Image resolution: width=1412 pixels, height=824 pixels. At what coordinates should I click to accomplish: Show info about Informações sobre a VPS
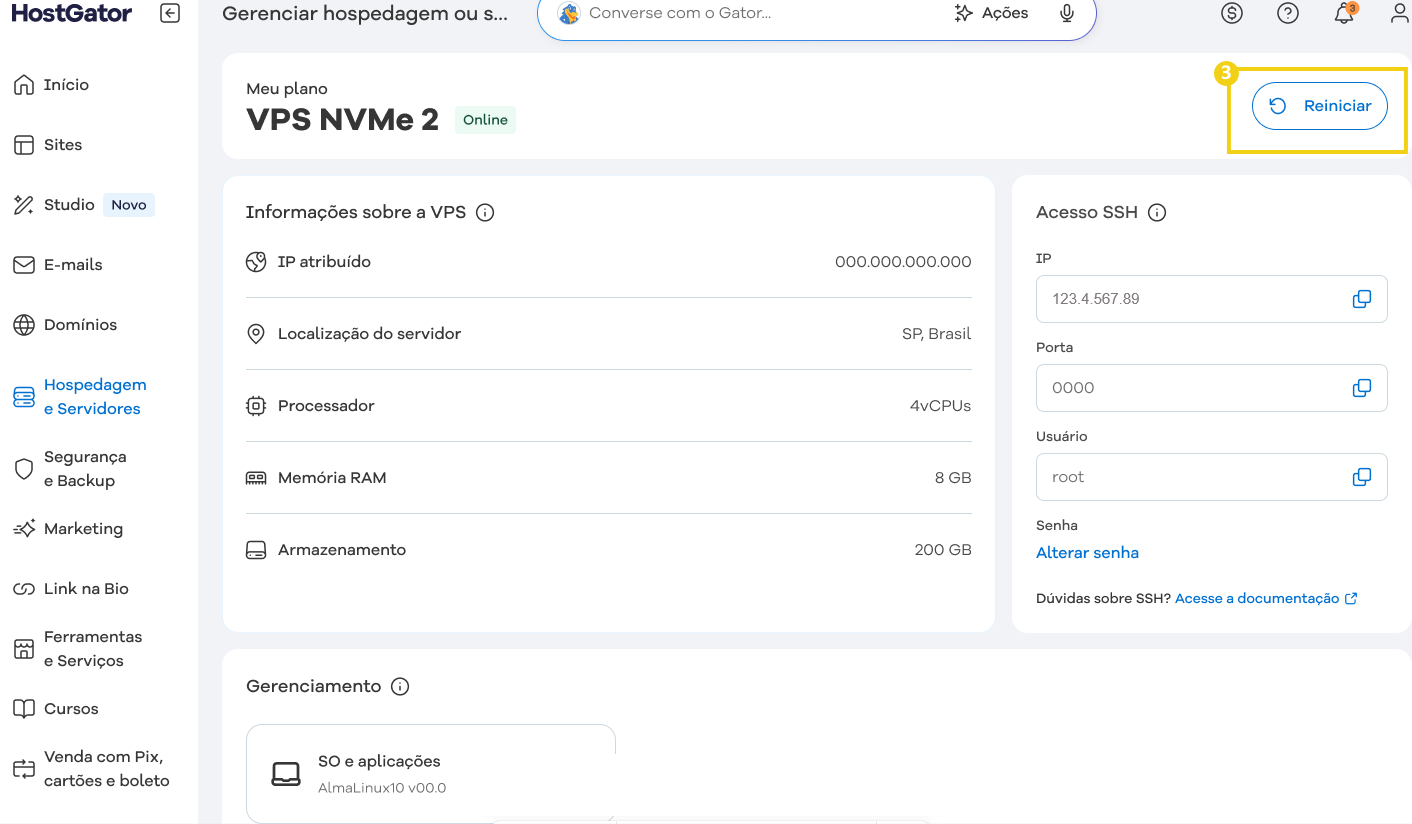coord(486,212)
